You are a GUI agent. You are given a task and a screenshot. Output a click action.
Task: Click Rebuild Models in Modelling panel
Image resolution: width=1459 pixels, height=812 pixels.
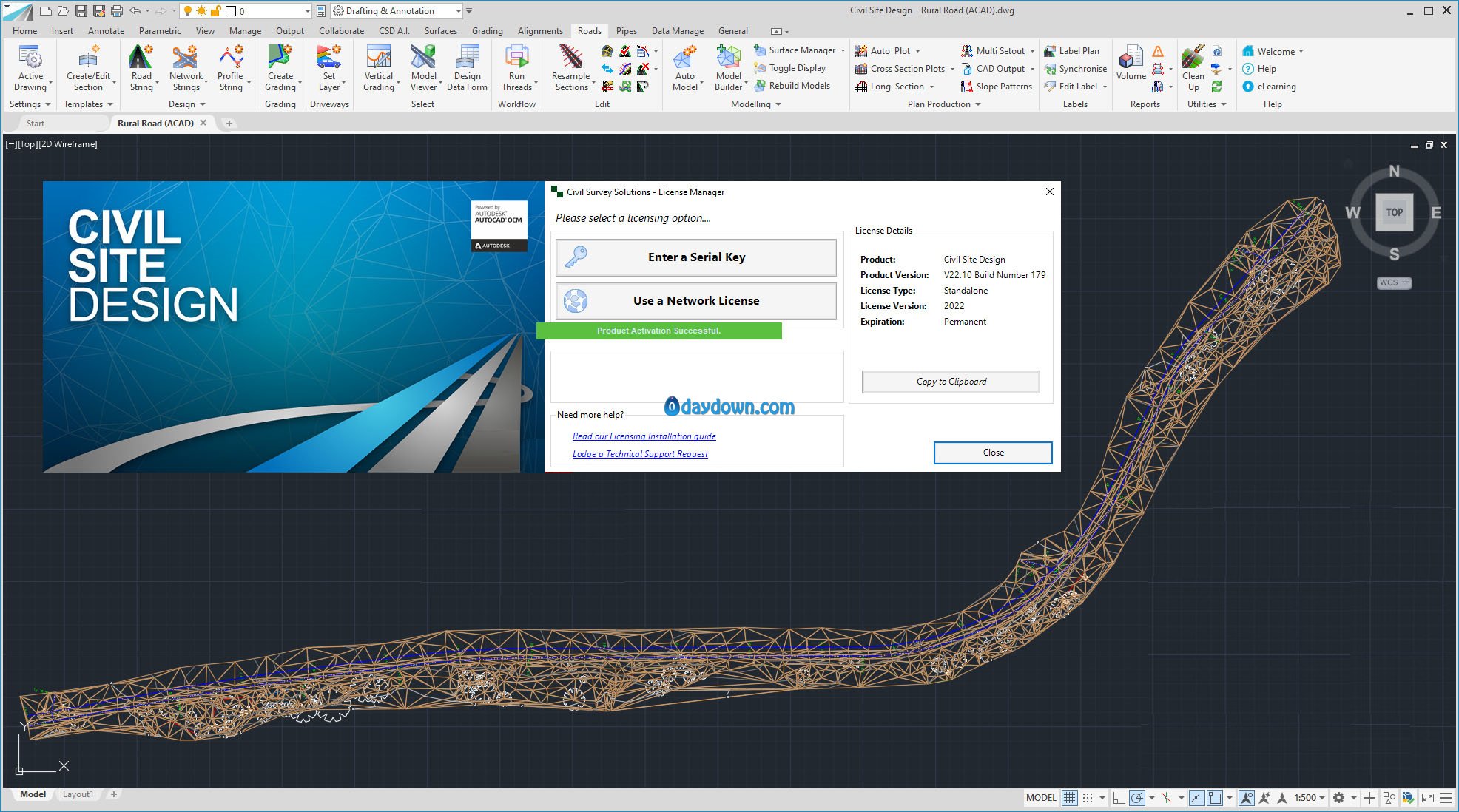792,86
